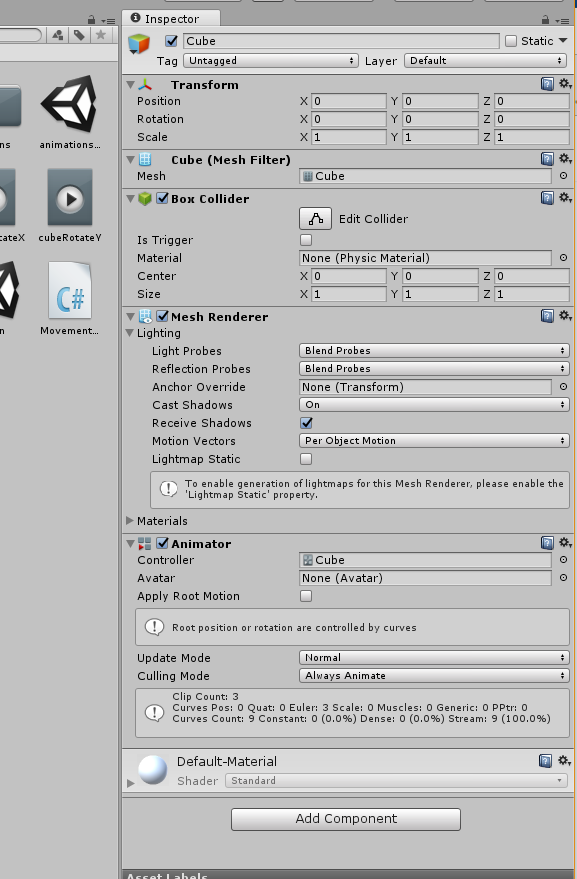Open Box Collider help reference icon
The width and height of the screenshot is (577, 879).
click(x=547, y=198)
